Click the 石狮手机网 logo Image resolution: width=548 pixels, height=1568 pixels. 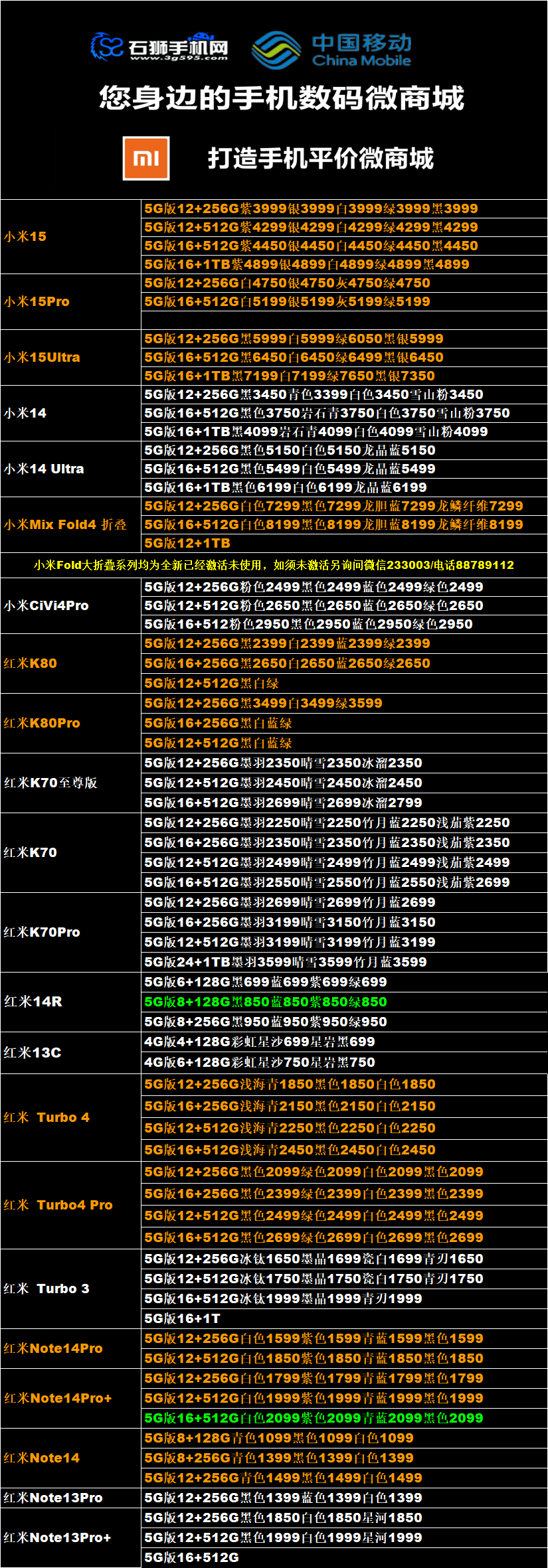pyautogui.click(x=159, y=47)
